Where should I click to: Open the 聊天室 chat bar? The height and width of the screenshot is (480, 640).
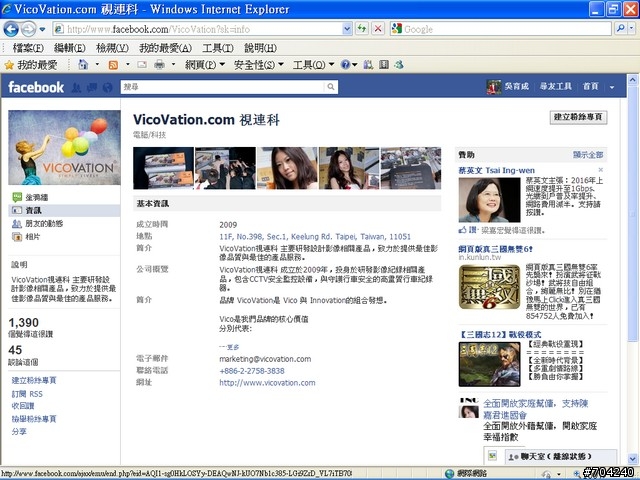coord(560,457)
